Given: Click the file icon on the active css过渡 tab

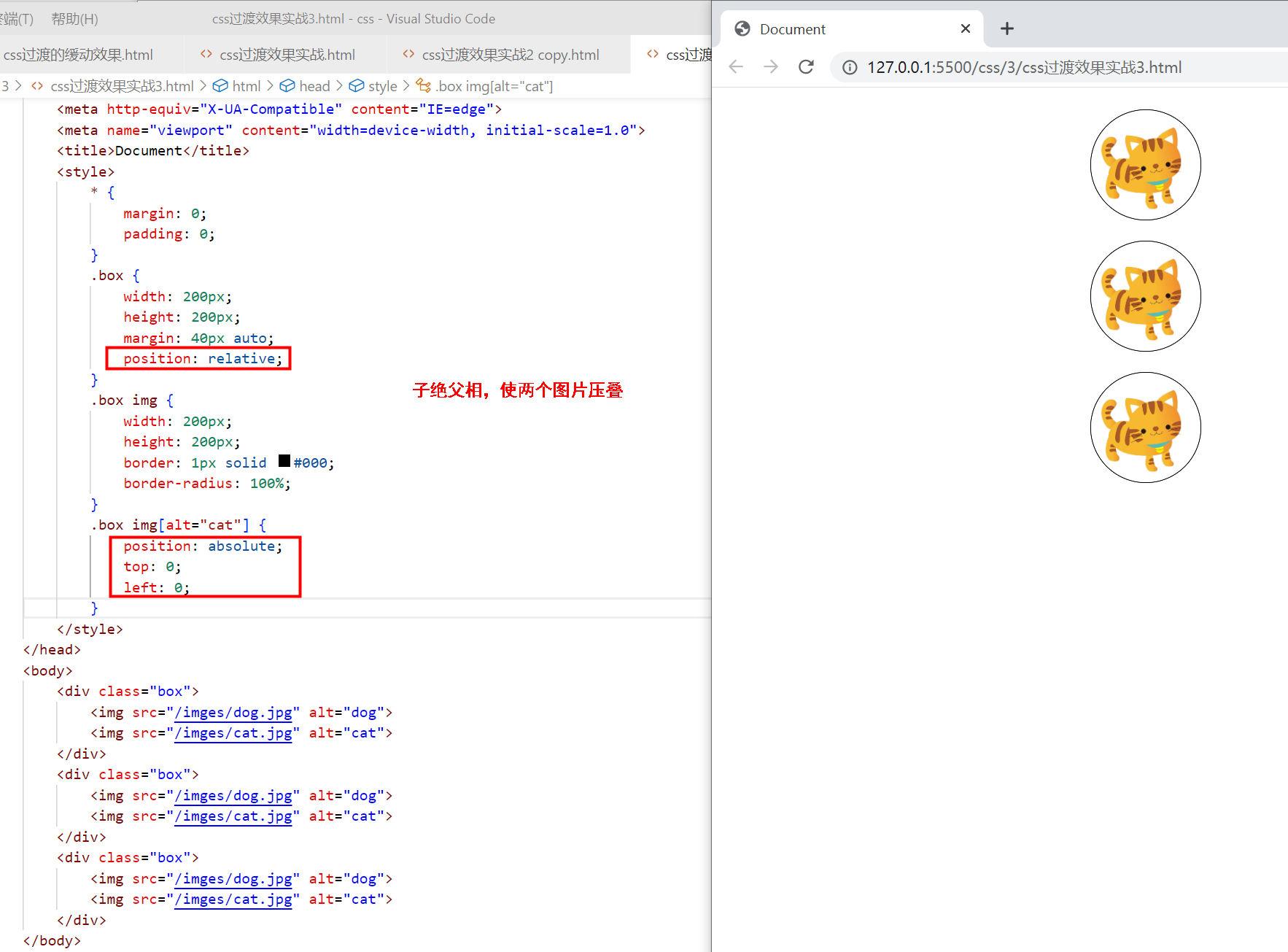Looking at the screenshot, I should (x=653, y=54).
